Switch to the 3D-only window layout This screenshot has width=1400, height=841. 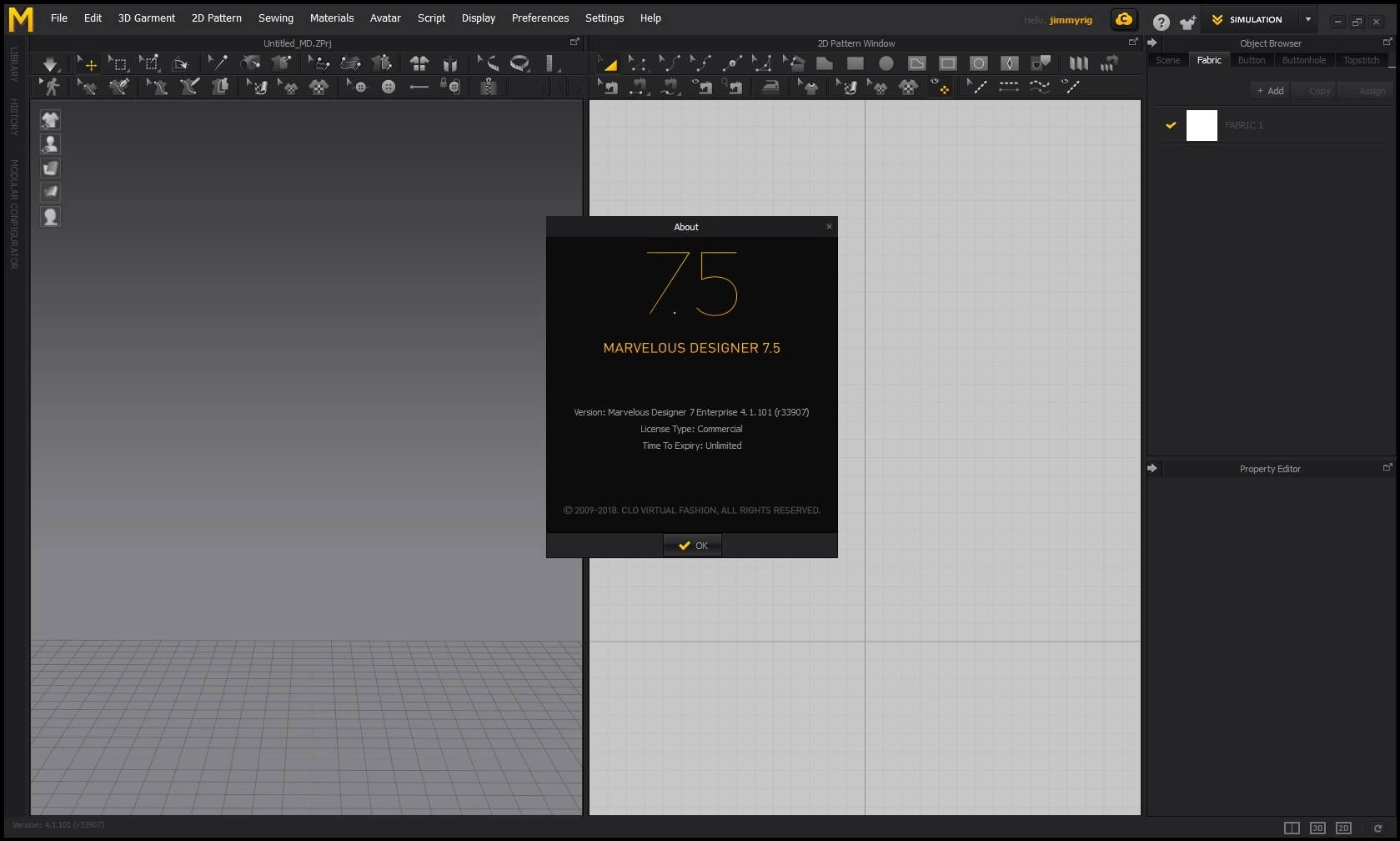1317,828
